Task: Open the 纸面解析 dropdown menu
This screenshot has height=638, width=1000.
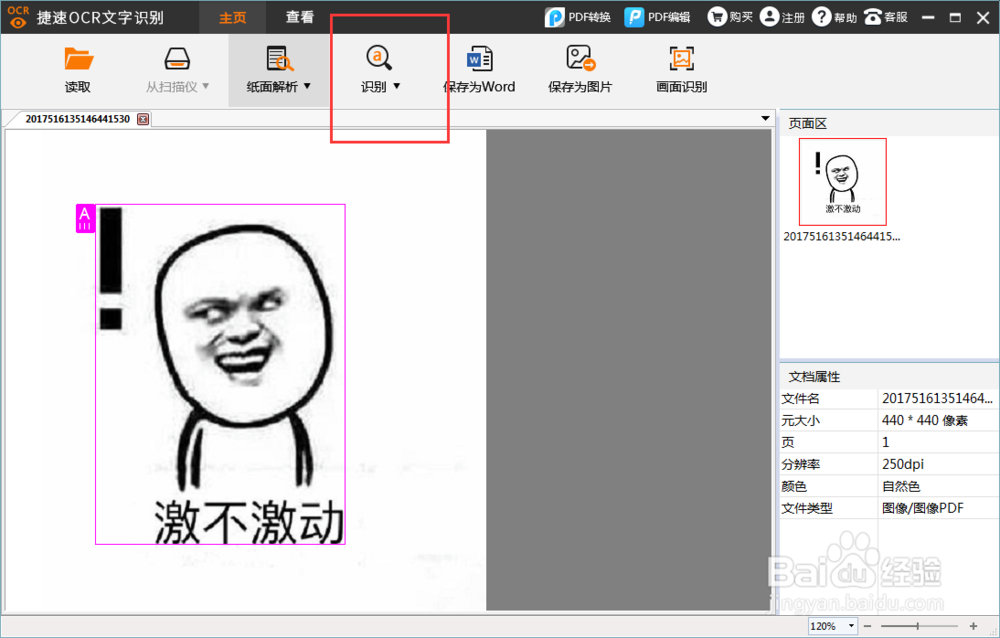Action: coord(306,86)
